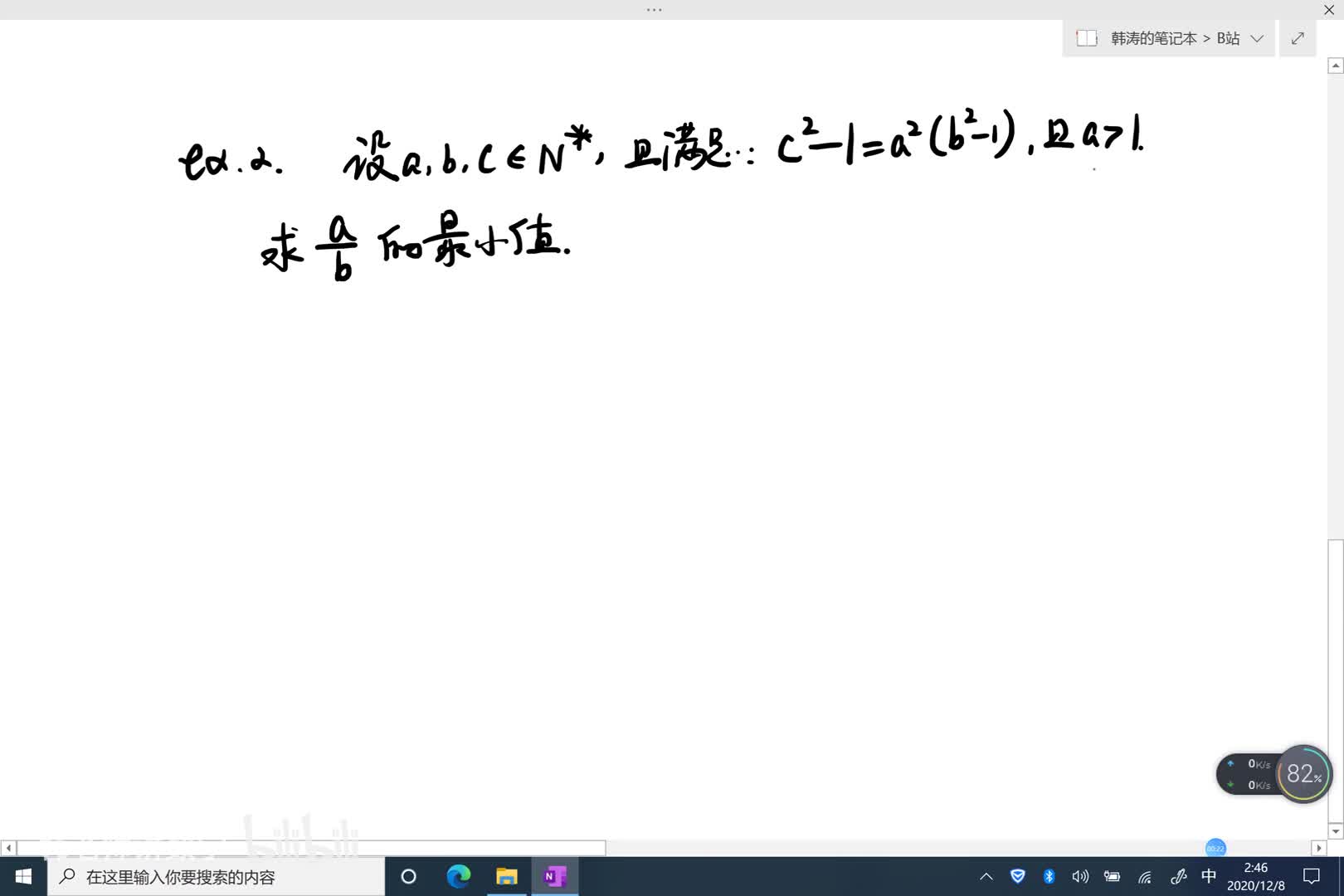Screen dimensions: 1344x896
Task: Click the three-dot handle at top center
Action: click(x=654, y=10)
